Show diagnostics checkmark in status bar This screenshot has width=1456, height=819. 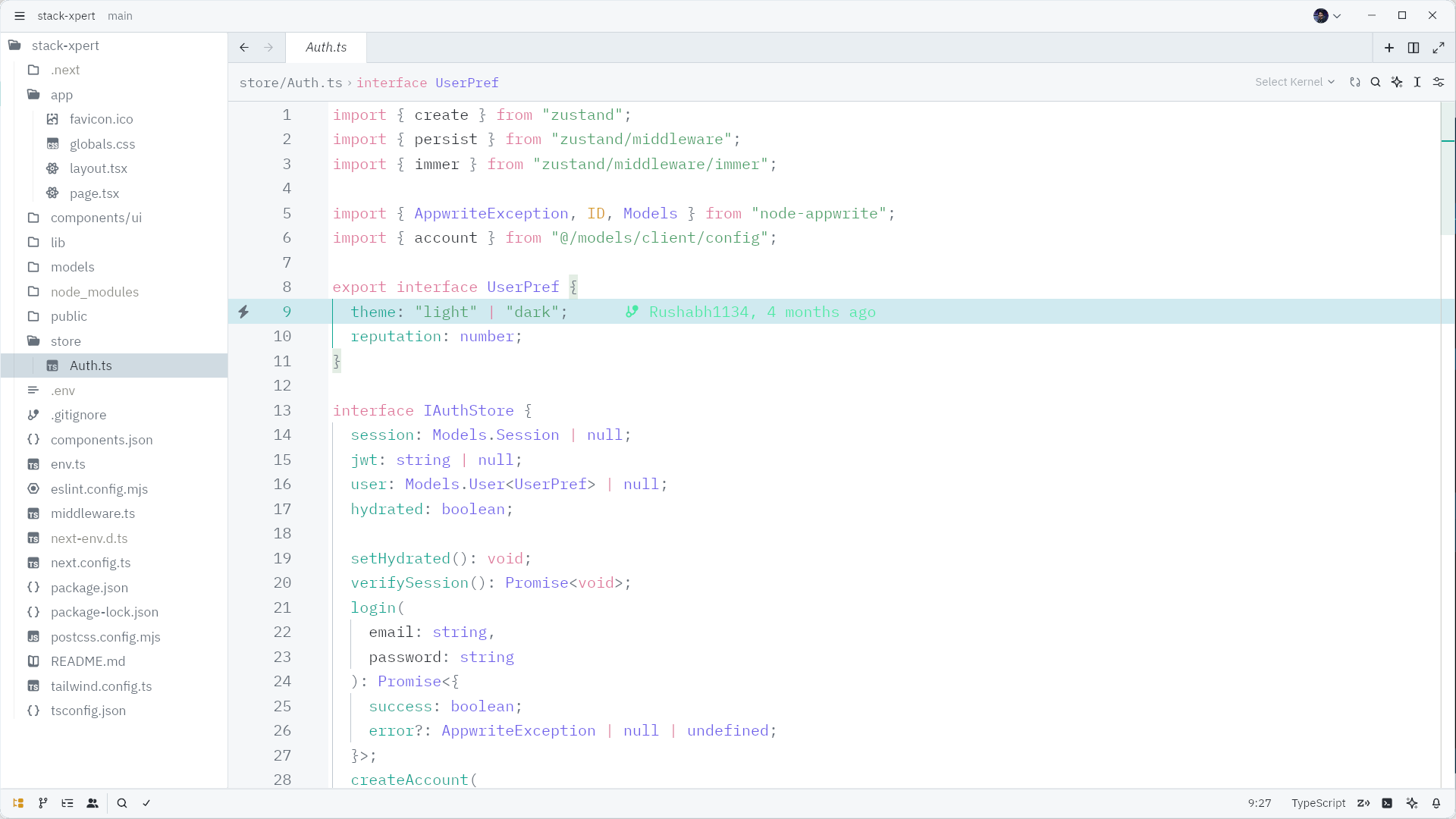coord(146,803)
